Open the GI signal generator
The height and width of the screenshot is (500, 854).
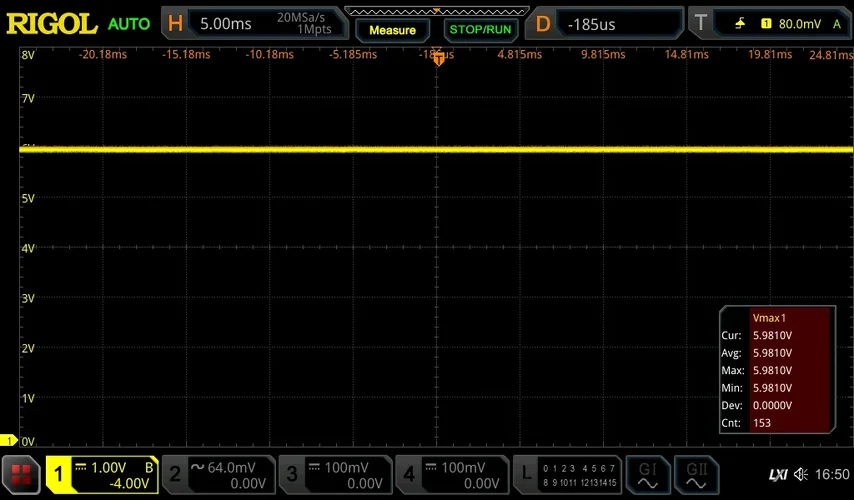[x=647, y=474]
